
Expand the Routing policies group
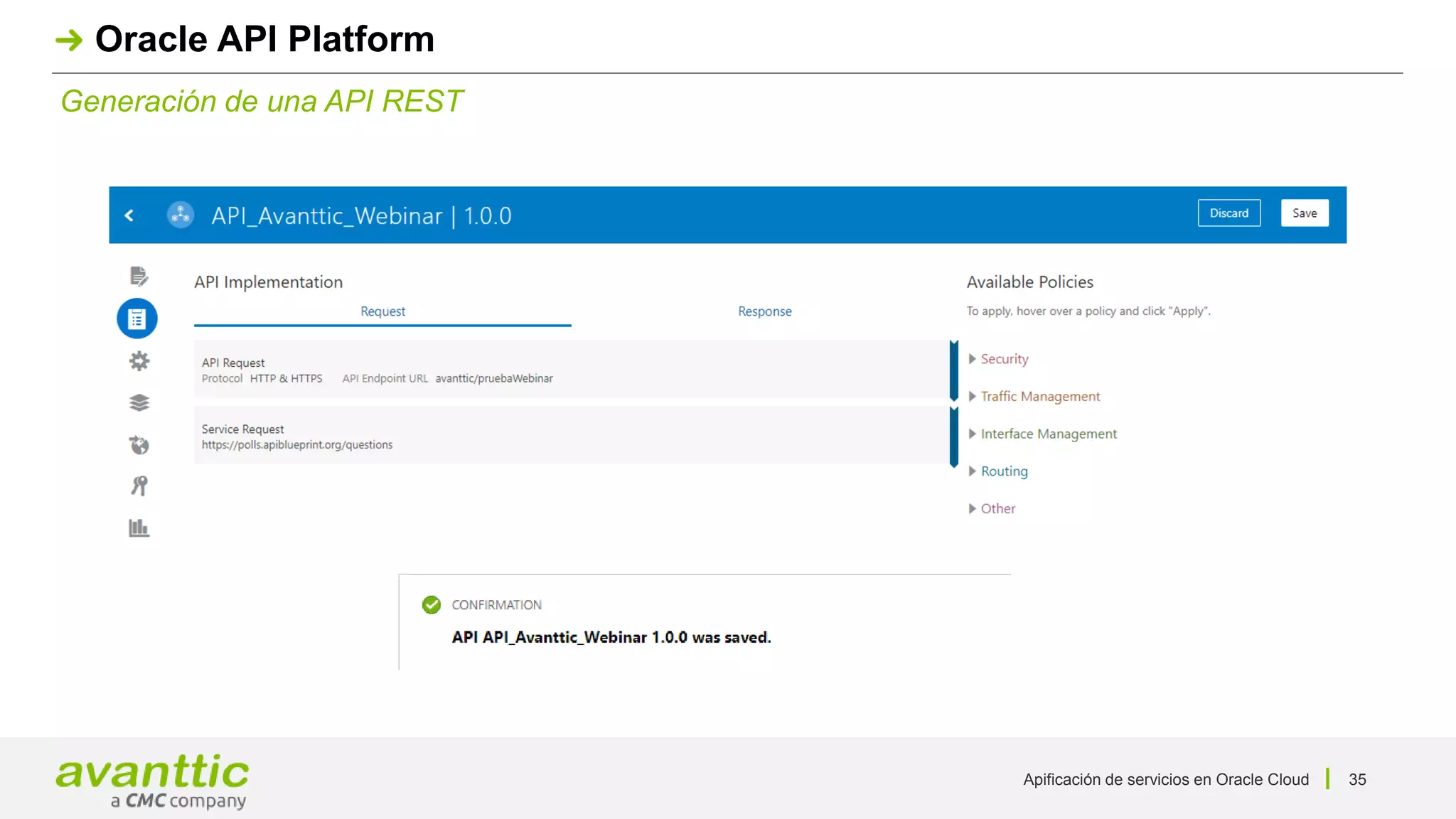coord(998,471)
